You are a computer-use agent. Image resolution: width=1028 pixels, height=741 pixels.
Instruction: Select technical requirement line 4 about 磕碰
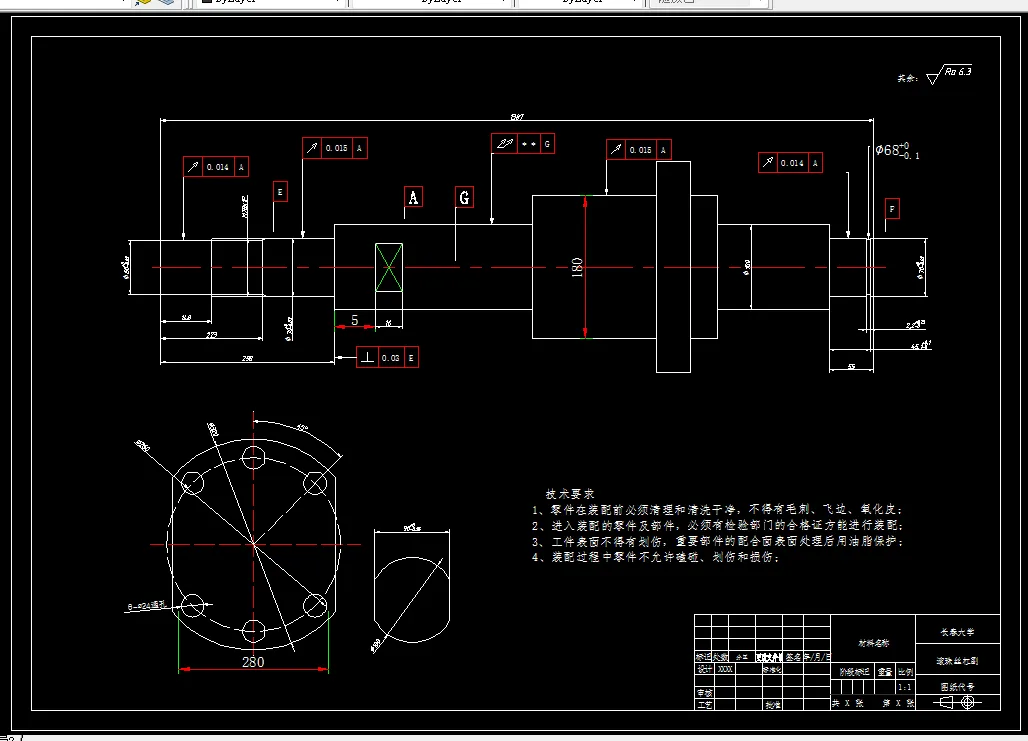(x=655, y=557)
